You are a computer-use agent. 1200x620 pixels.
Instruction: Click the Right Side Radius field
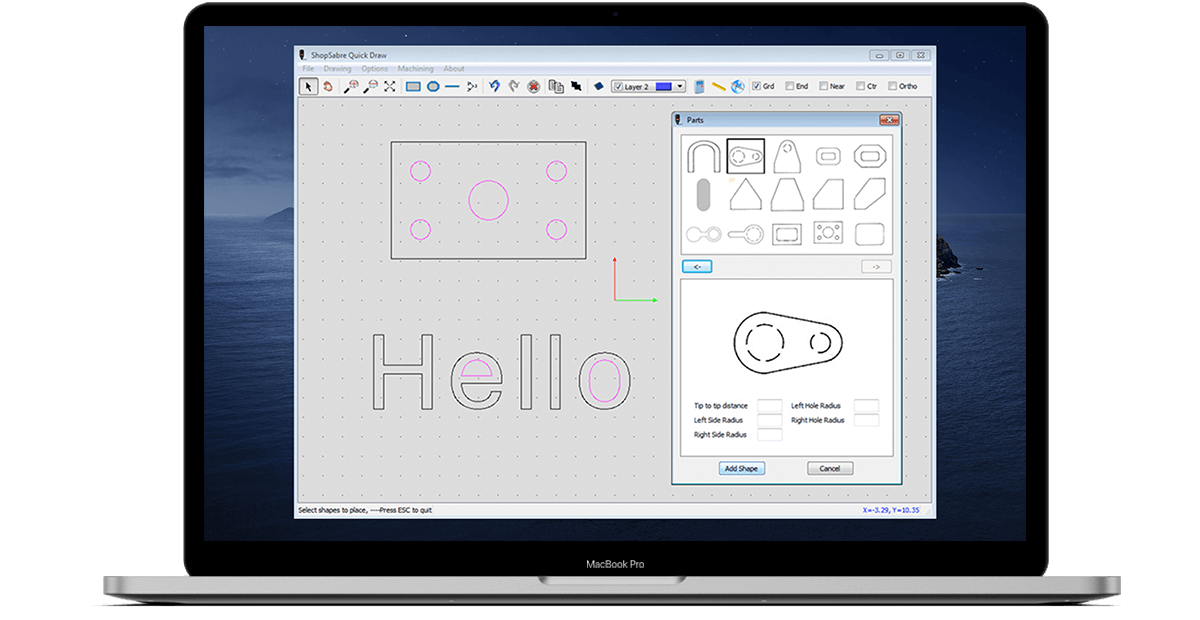point(769,435)
